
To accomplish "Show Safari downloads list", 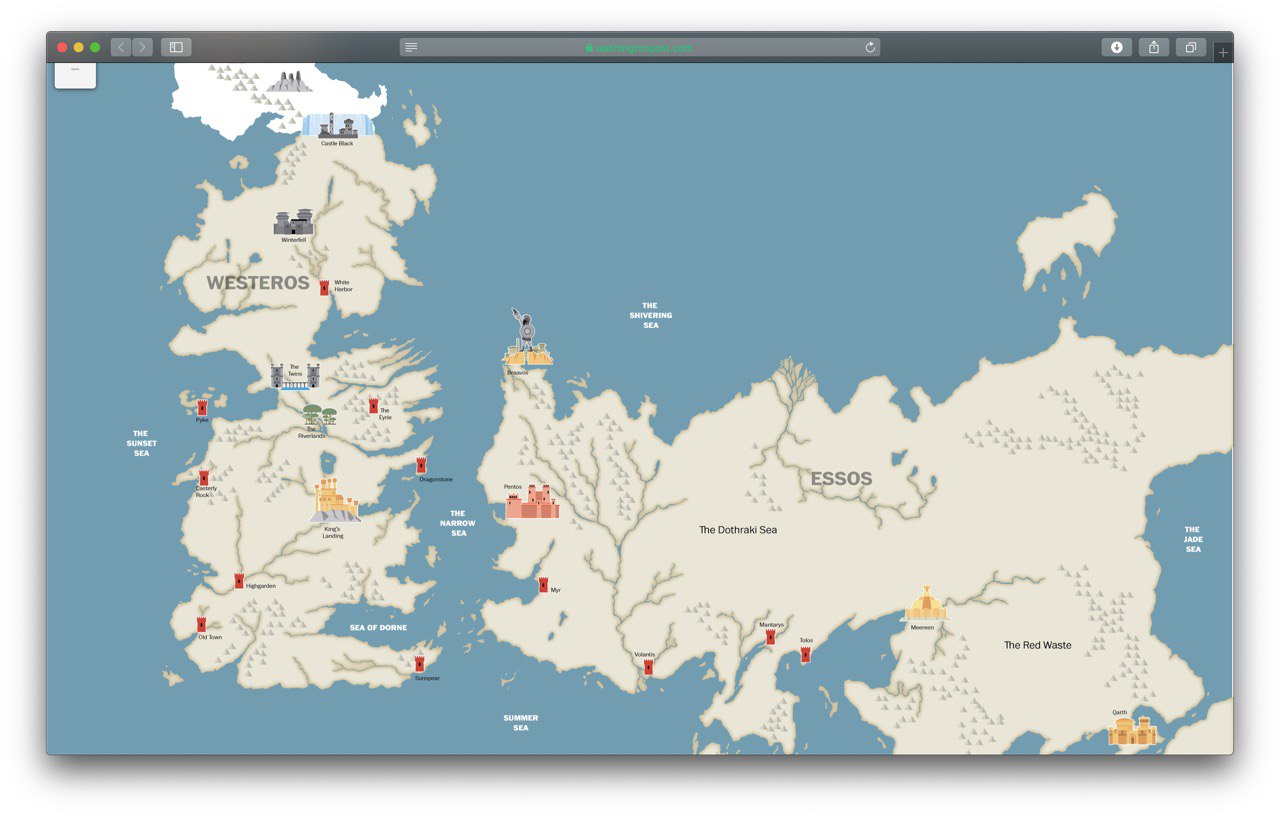I will click(1117, 47).
